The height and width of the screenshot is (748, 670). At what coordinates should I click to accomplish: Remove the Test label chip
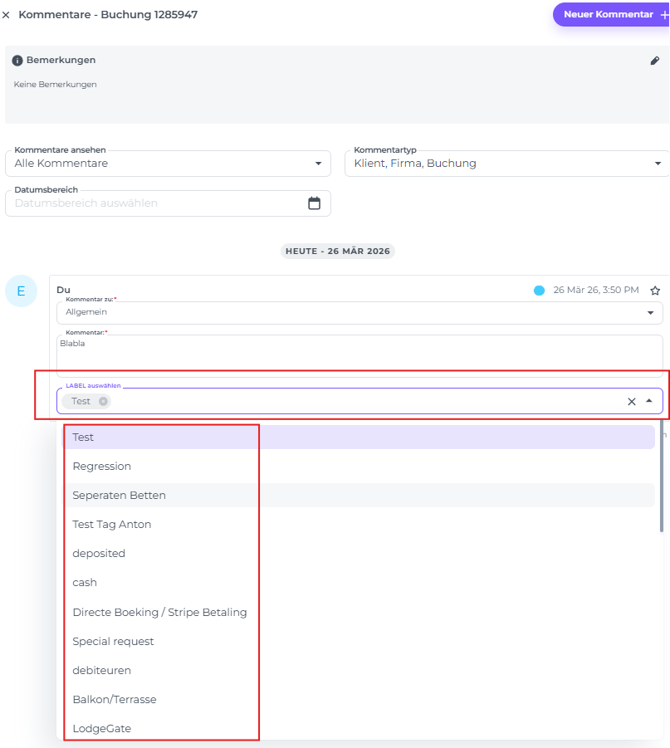103,401
